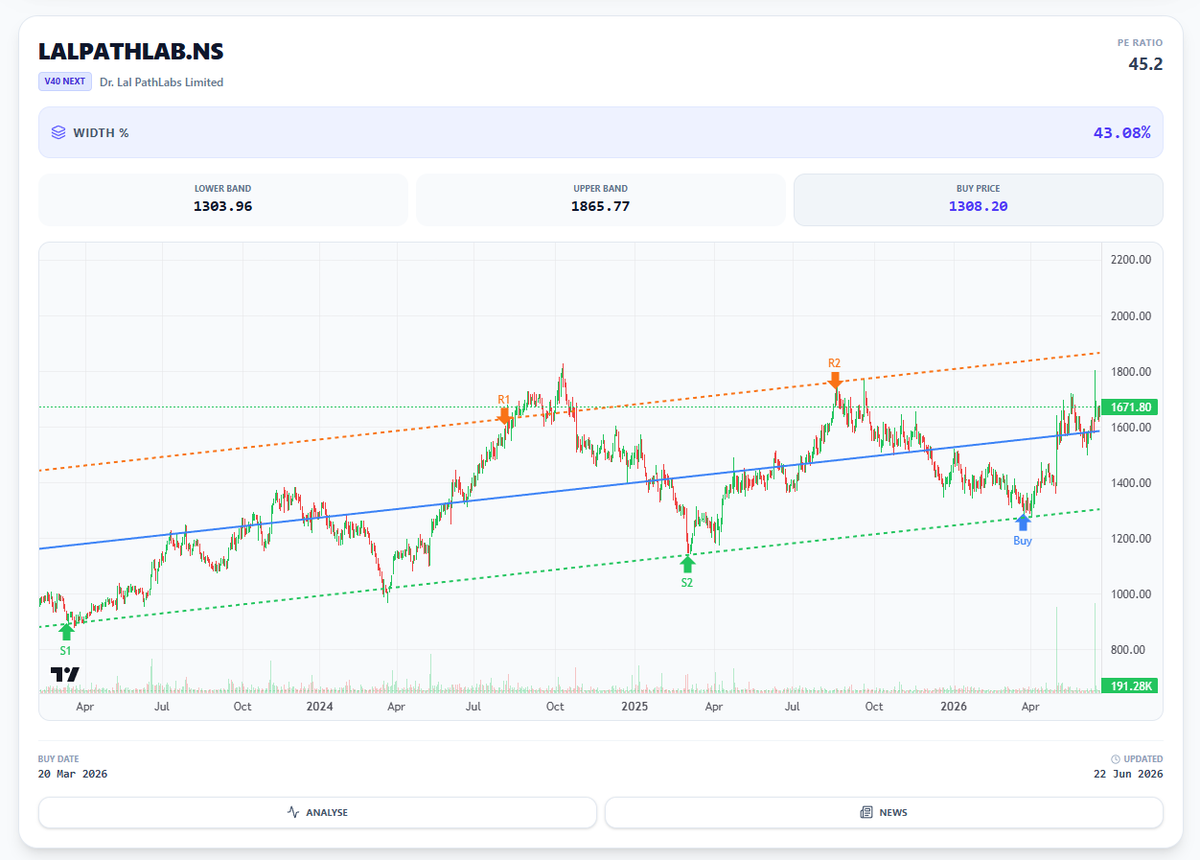Click the UPPER BAND card
1200x860 pixels.
pos(601,200)
